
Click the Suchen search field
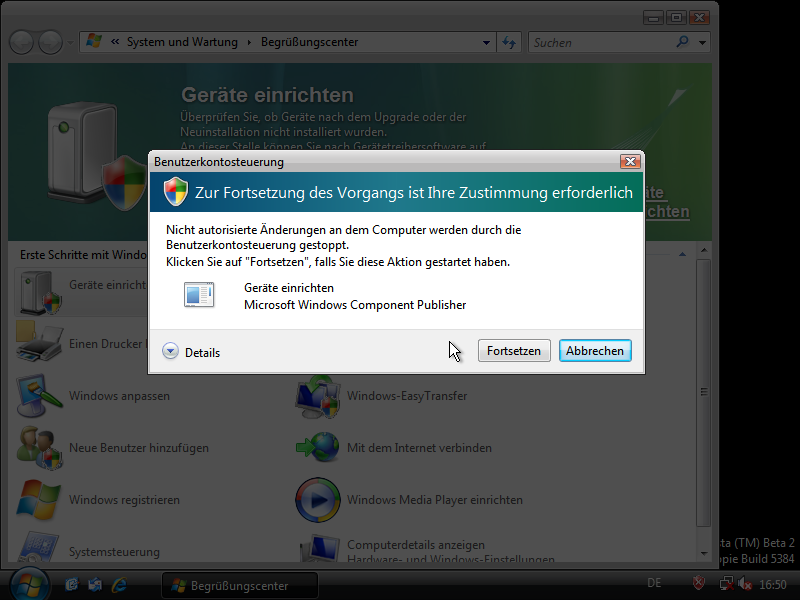[x=600, y=43]
